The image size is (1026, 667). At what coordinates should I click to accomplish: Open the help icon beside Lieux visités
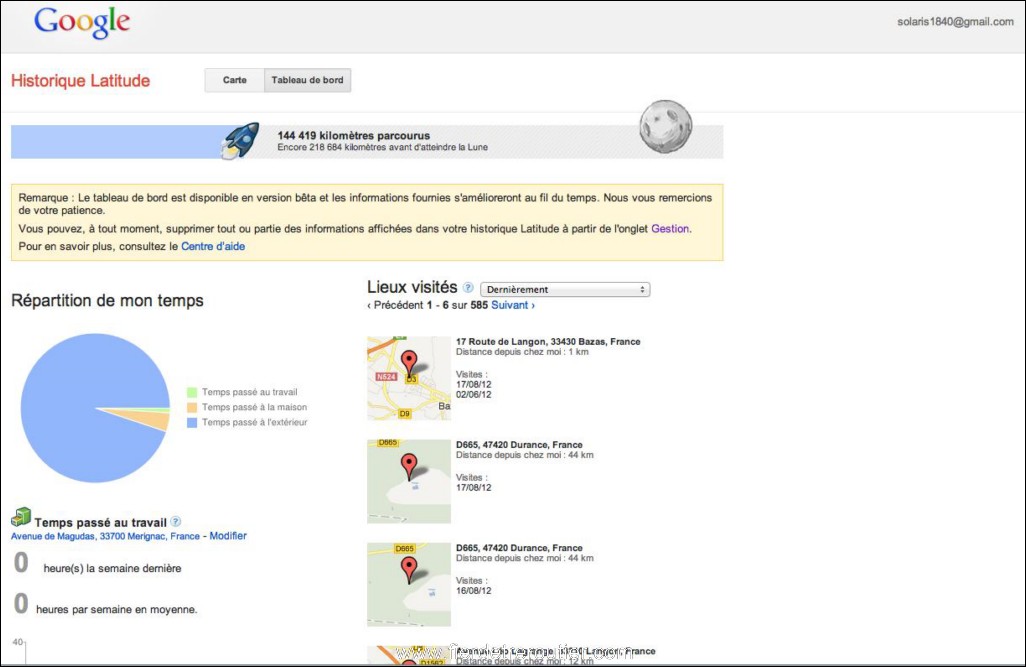pos(469,287)
